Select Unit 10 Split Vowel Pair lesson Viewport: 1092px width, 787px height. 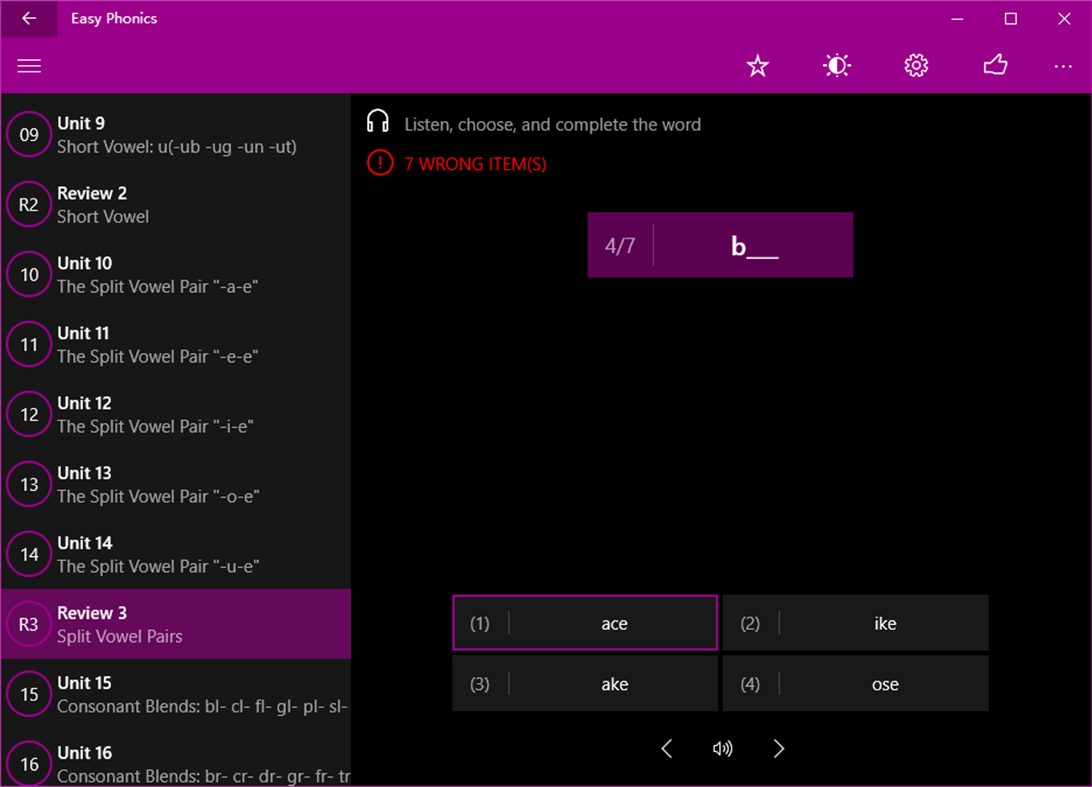(x=176, y=273)
